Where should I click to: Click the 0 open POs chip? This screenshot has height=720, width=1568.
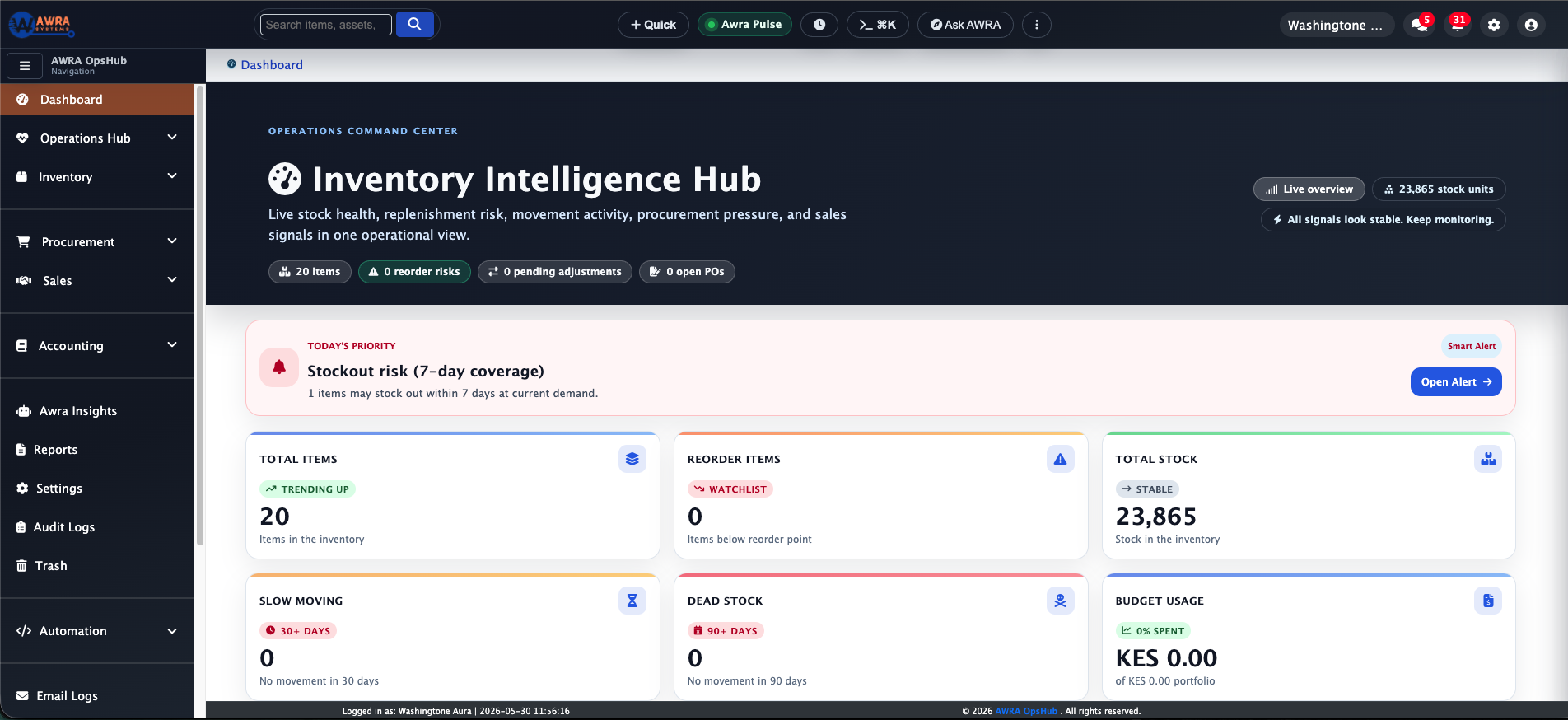(687, 272)
